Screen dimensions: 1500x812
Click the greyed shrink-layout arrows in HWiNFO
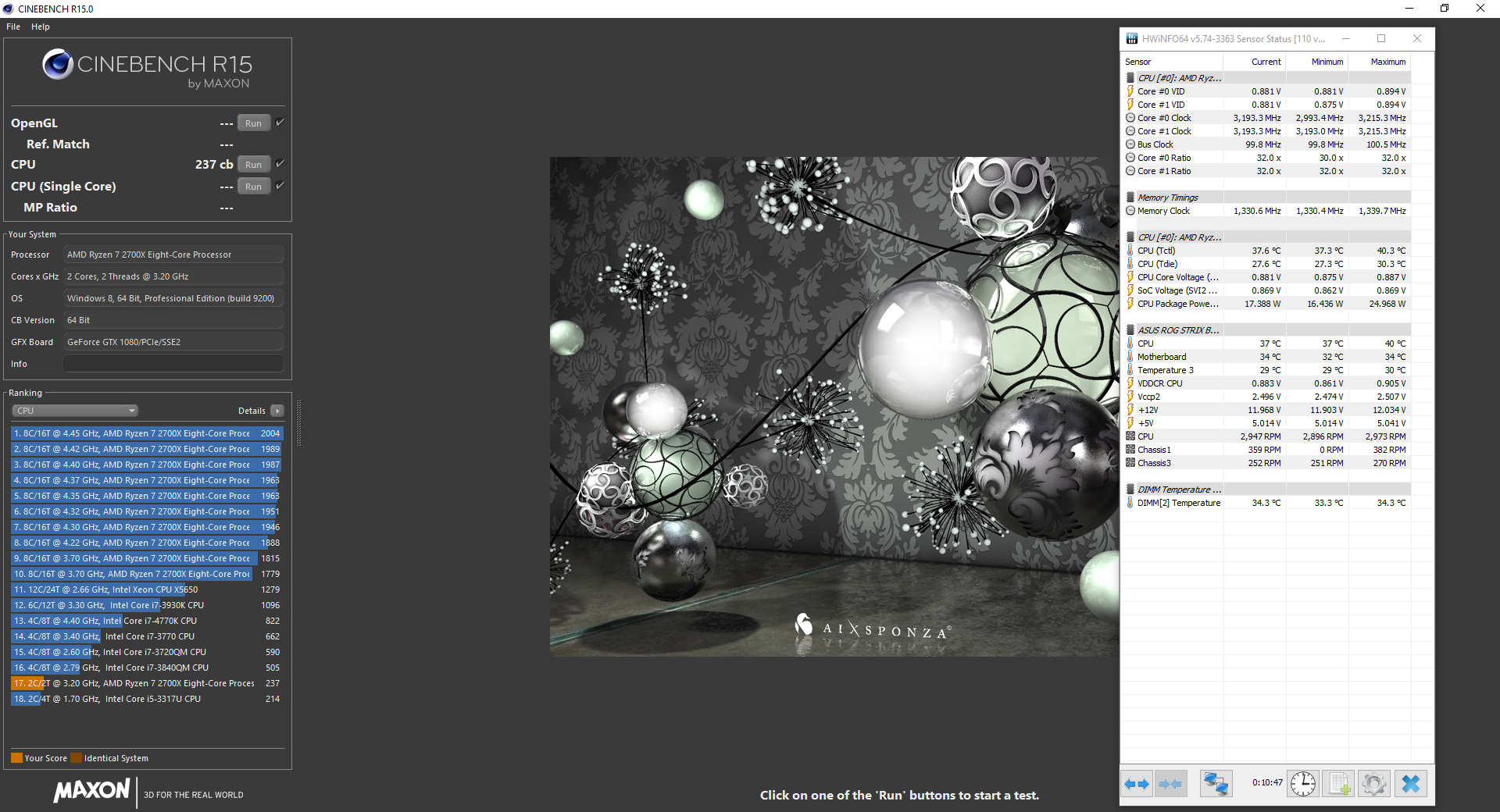(x=1170, y=783)
